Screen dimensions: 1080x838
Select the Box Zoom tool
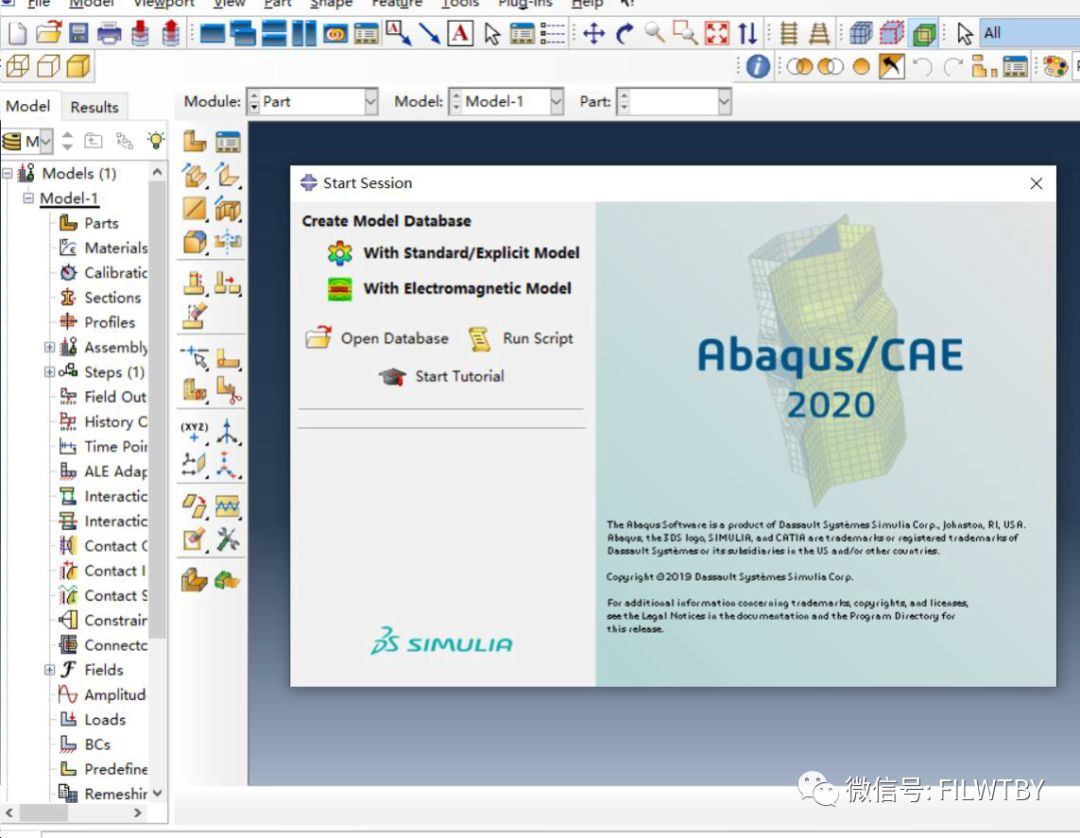pos(685,33)
